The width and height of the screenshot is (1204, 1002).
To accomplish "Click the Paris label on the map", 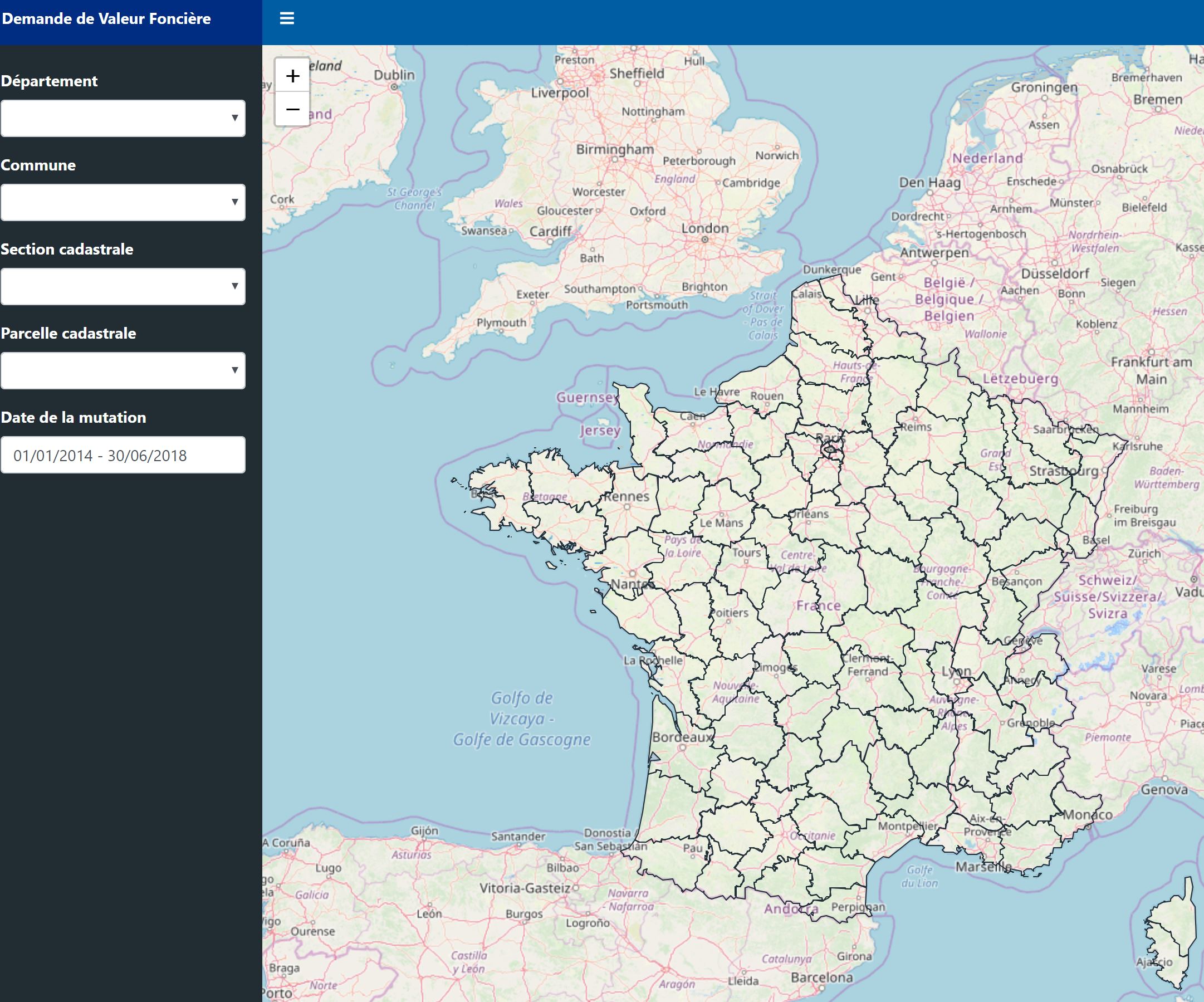I will coord(831,438).
